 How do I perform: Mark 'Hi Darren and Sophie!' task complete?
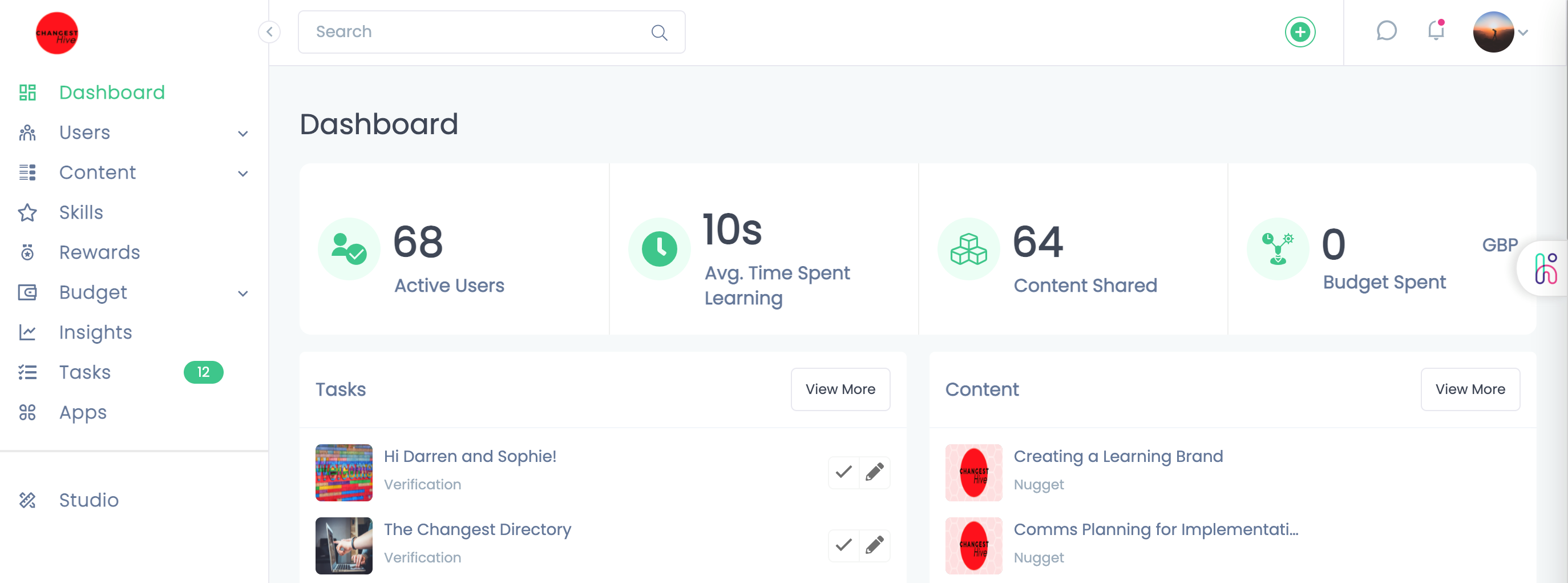[x=842, y=472]
